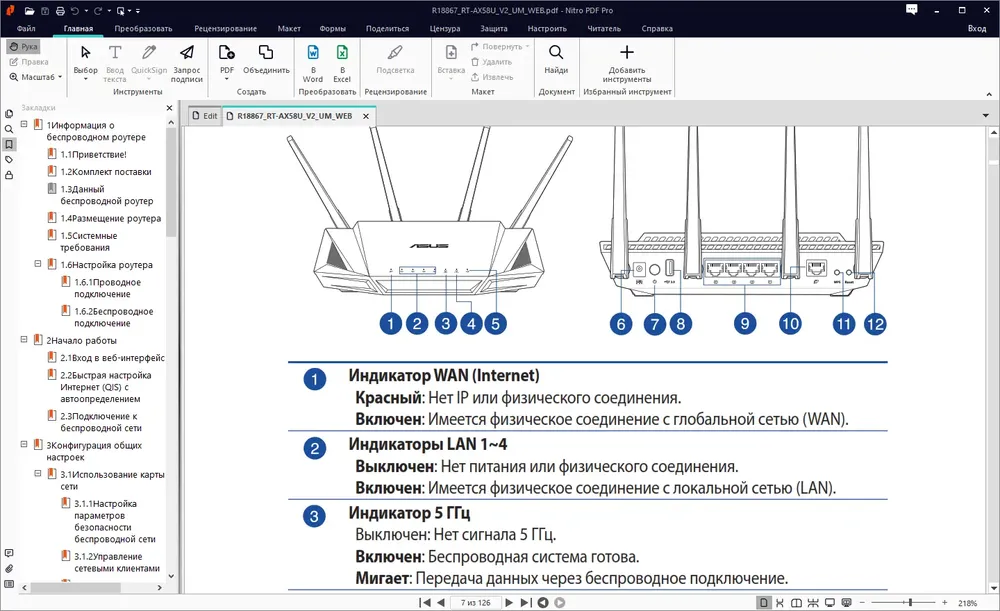Screen dimensions: 1000x611
Task: Collapse the ribbon with the chevron arrow
Action: [989, 94]
